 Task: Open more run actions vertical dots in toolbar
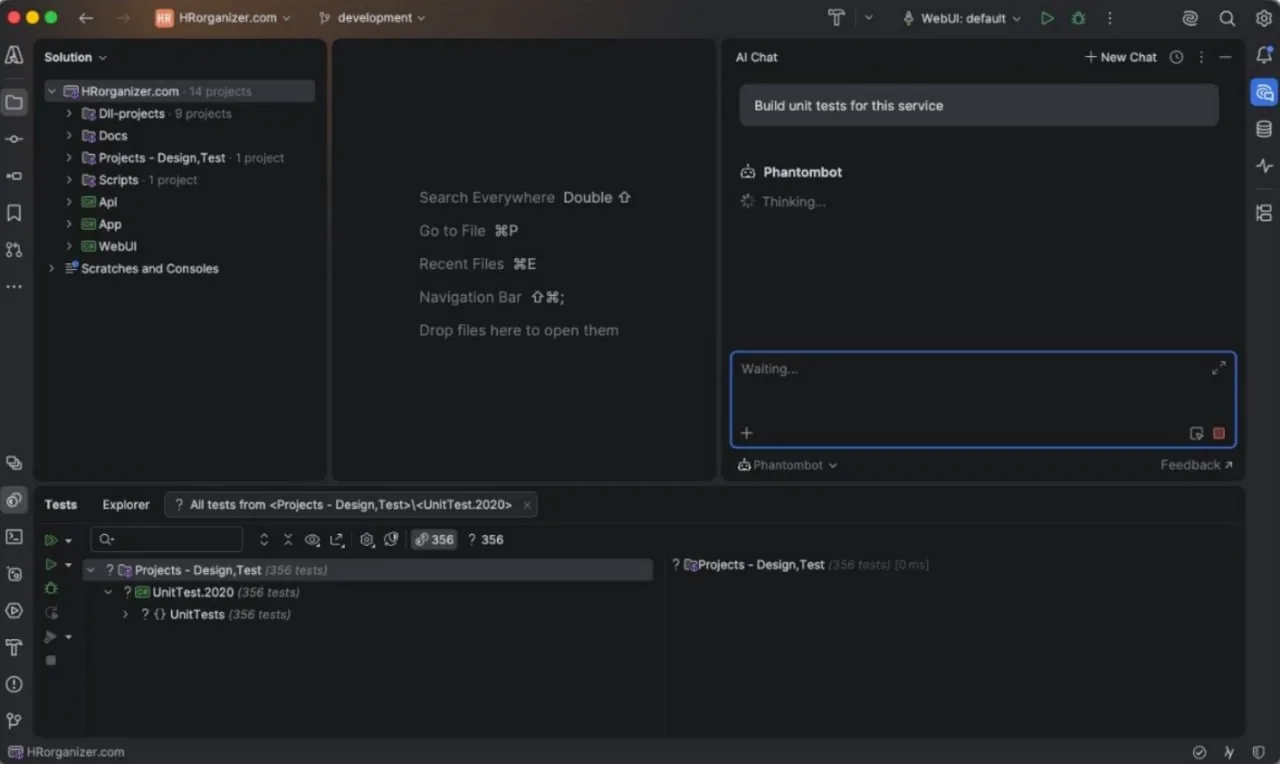click(x=1109, y=18)
